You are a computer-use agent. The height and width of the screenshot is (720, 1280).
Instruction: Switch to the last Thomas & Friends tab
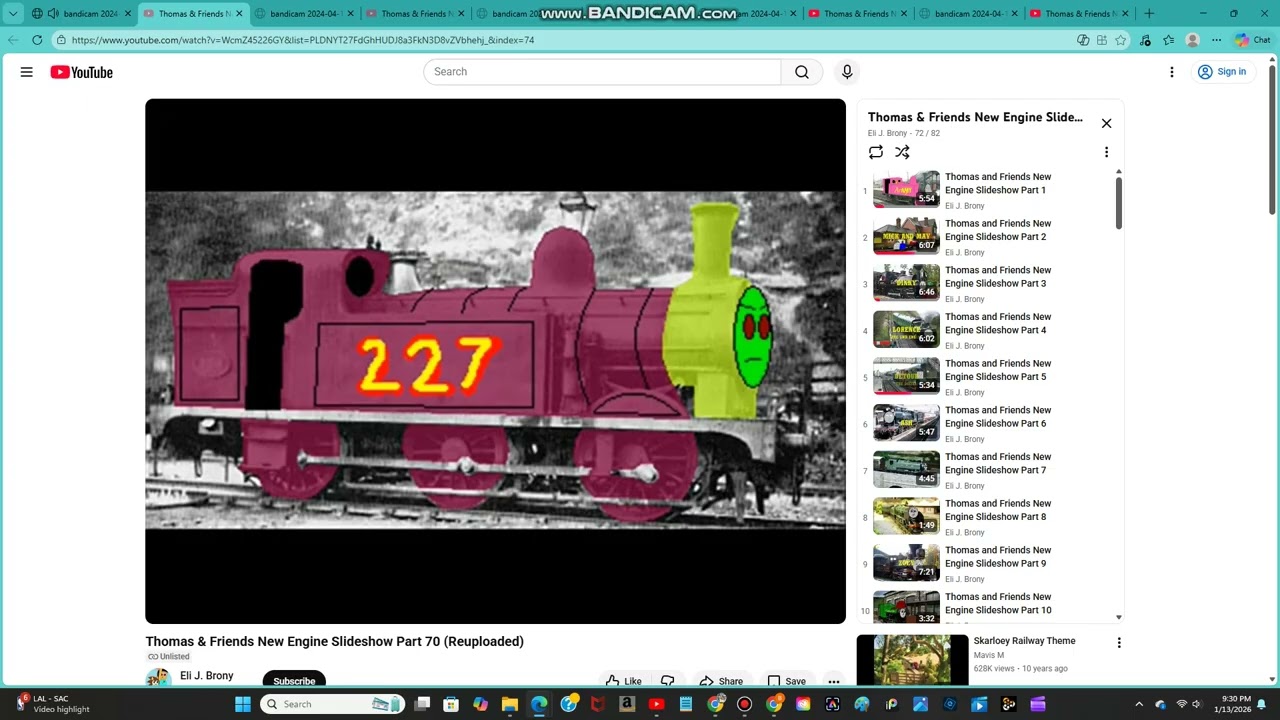pyautogui.click(x=1080, y=14)
